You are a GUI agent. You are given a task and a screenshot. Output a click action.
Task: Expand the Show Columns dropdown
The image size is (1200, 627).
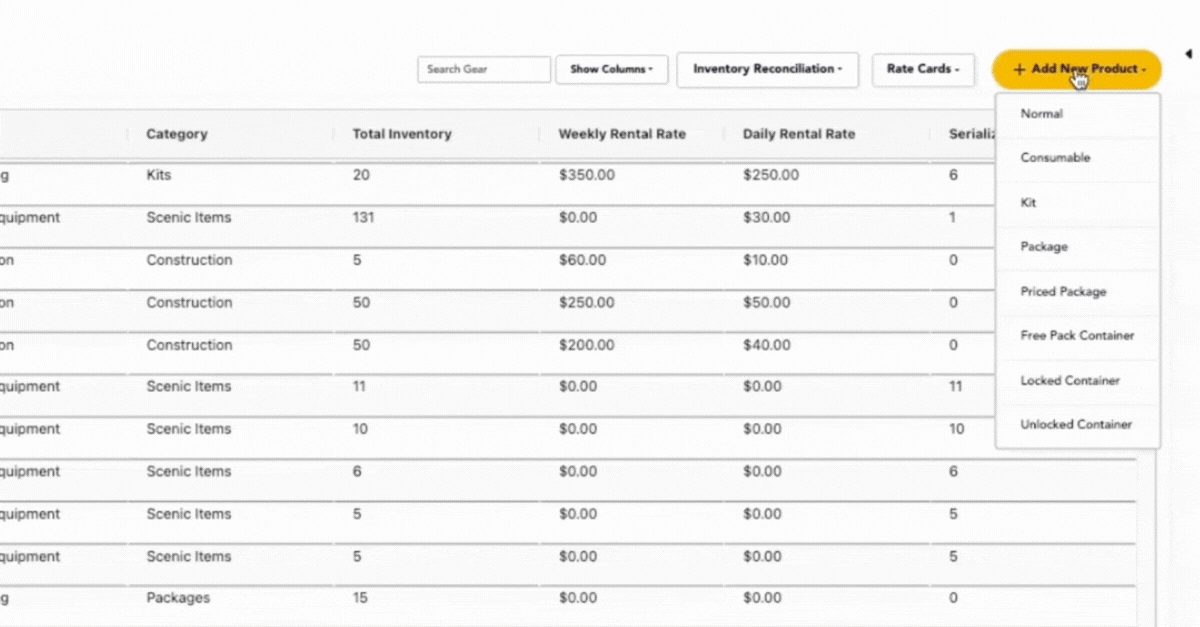click(611, 70)
